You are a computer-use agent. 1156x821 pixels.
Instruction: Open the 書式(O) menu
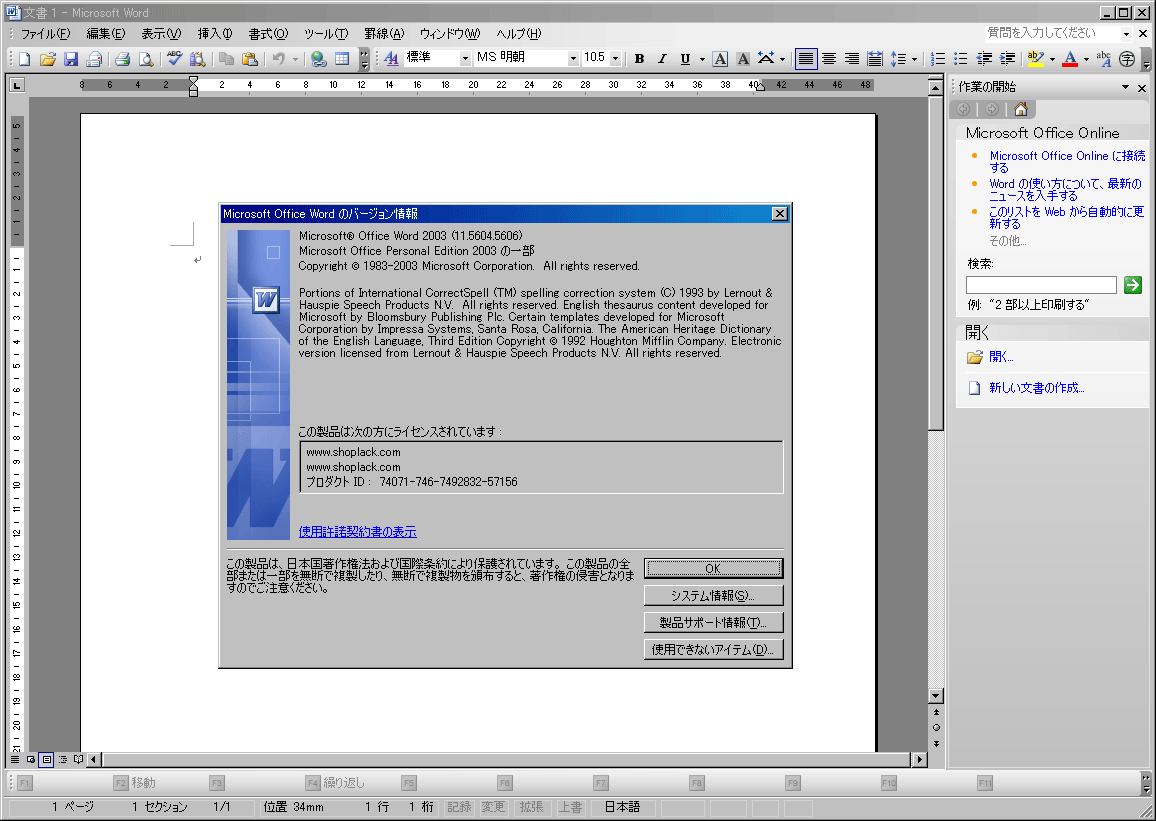[x=268, y=34]
